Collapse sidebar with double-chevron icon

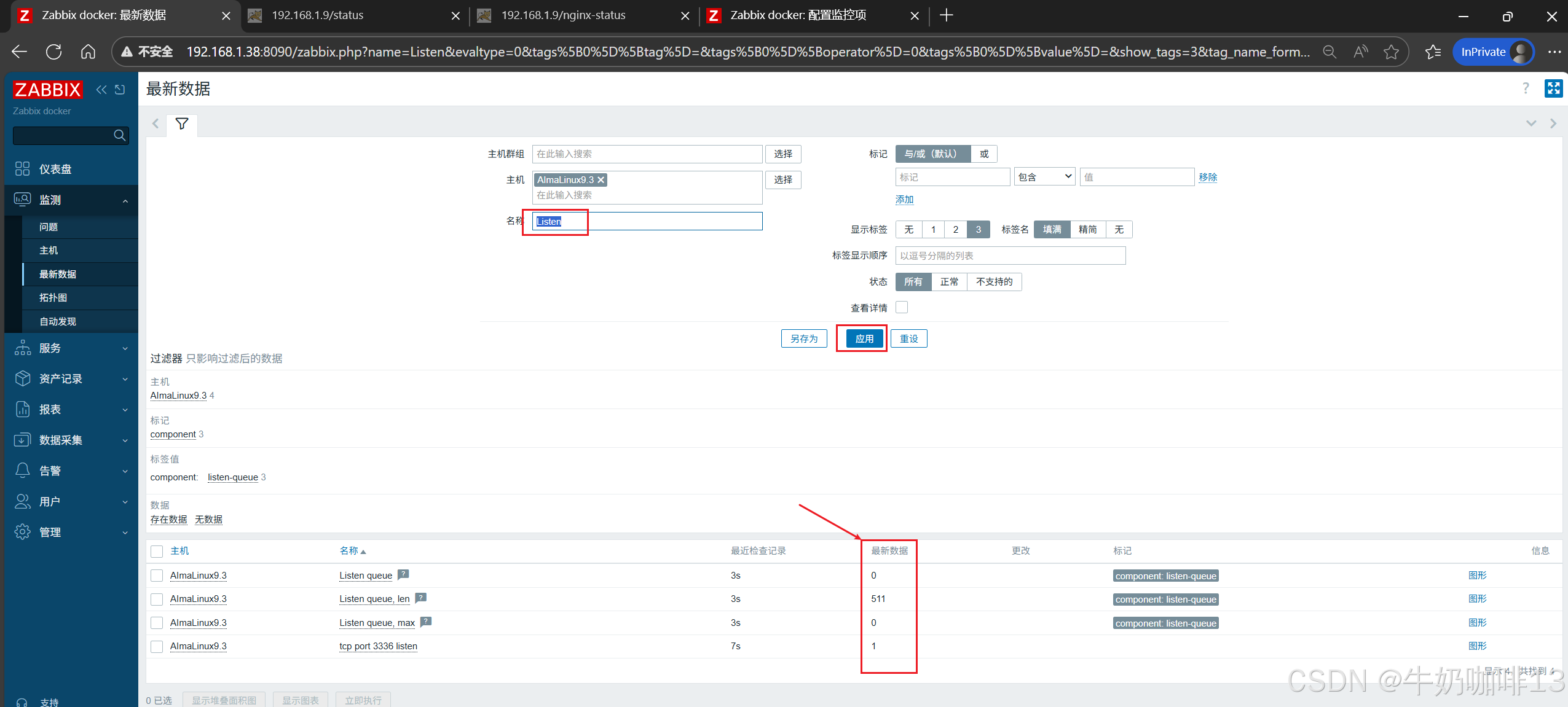pos(101,90)
